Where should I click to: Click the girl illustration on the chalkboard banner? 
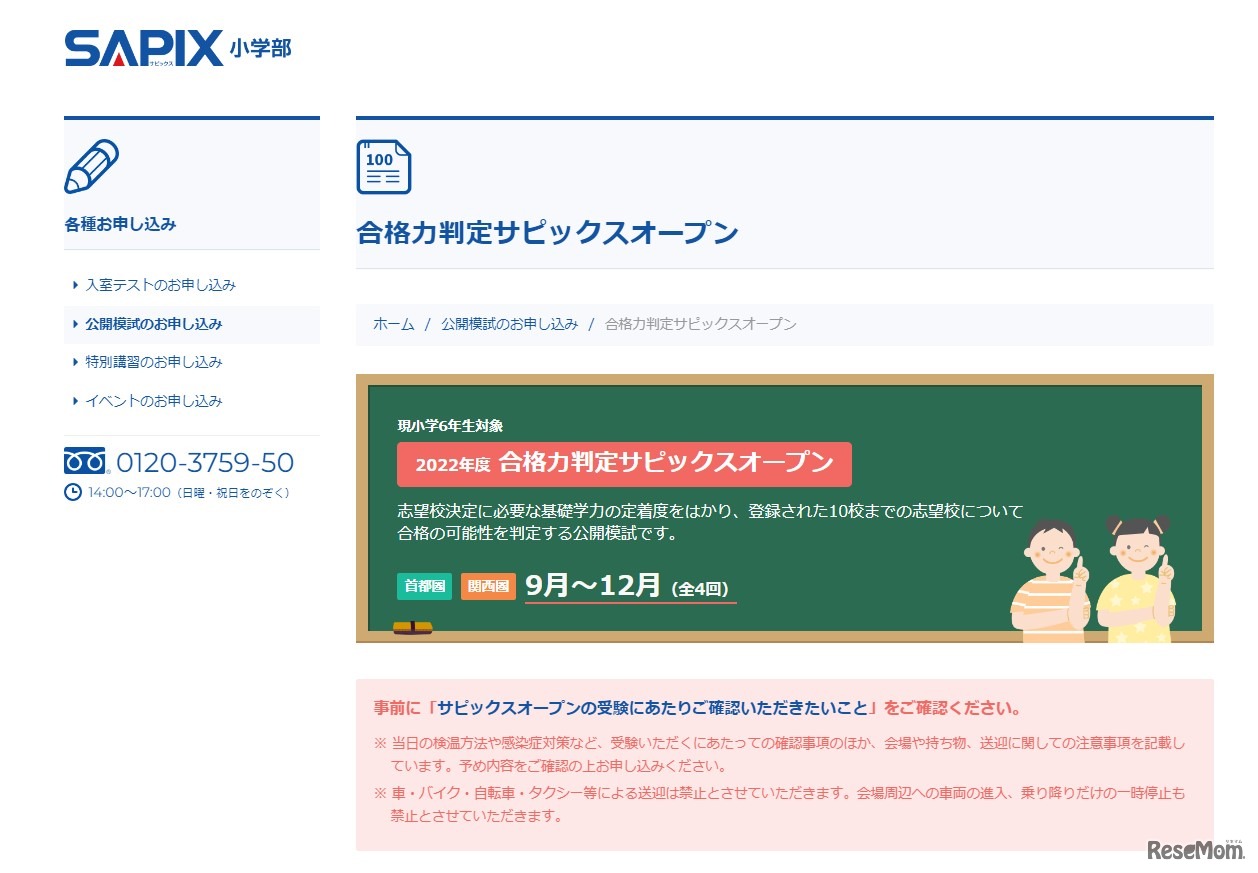pos(1135,580)
